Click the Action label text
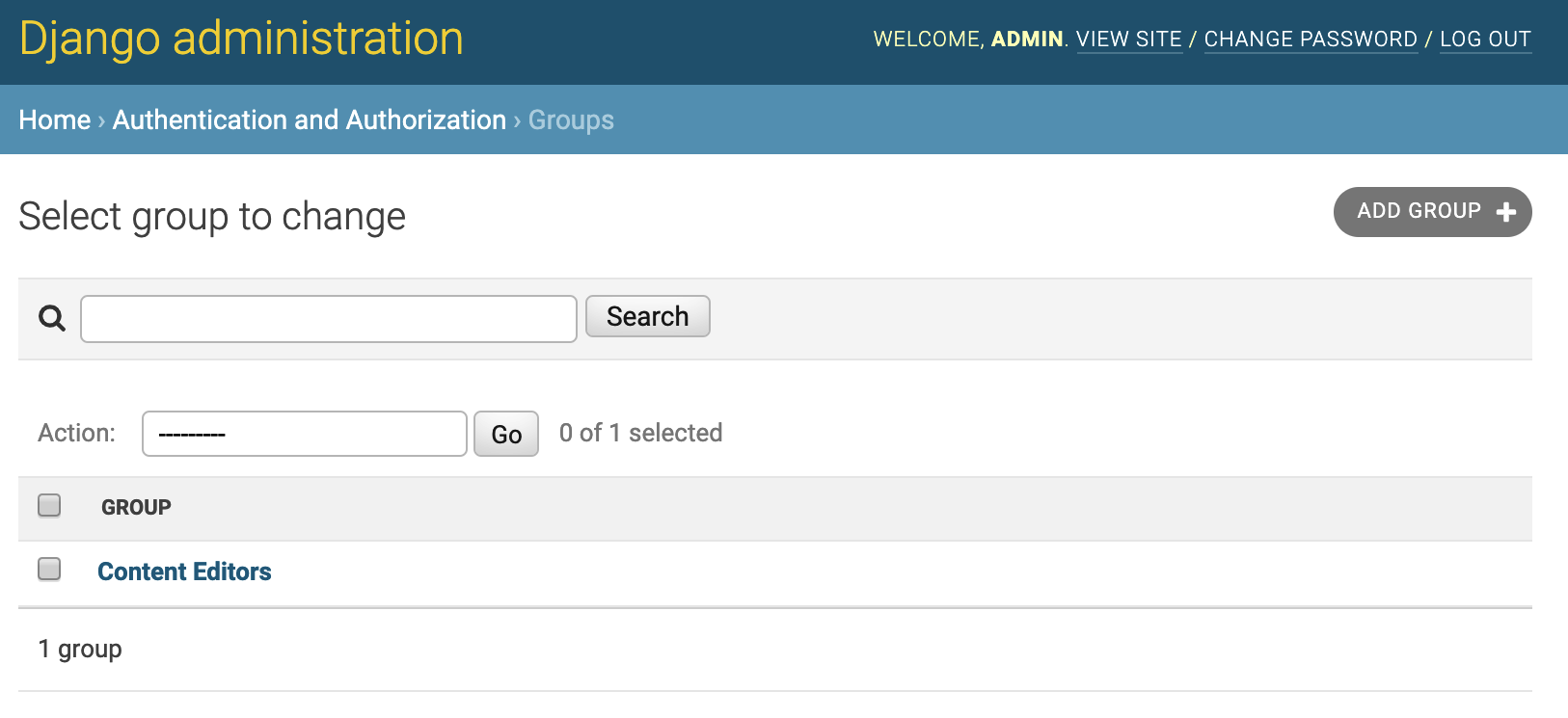Image resolution: width=1568 pixels, height=718 pixels. pos(76,433)
